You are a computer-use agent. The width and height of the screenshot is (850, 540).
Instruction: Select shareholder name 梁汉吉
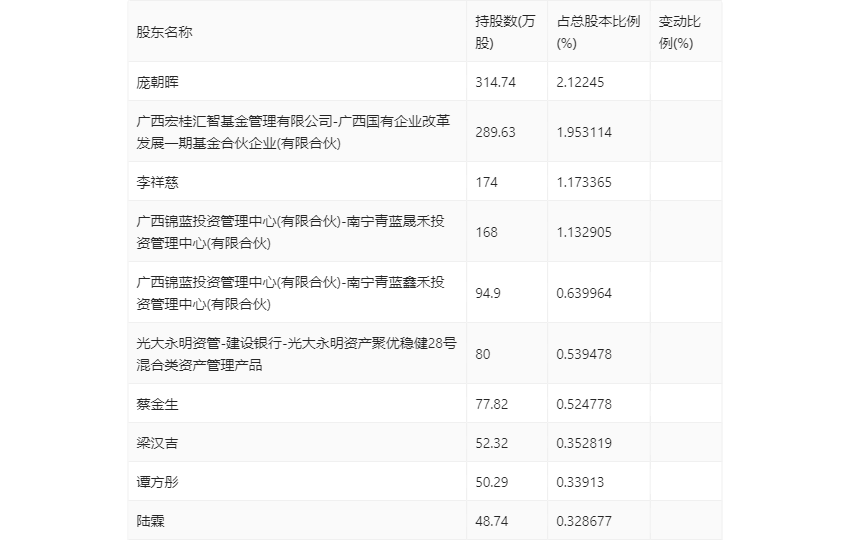click(157, 443)
